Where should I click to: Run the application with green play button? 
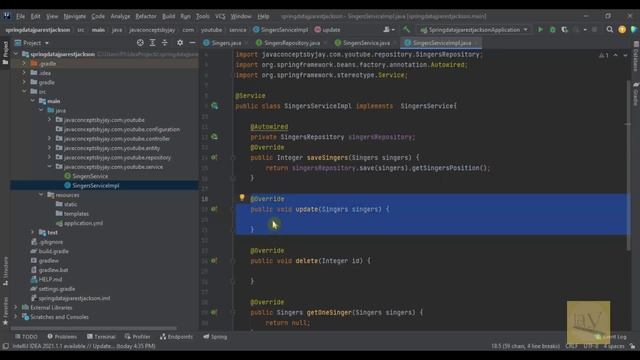tap(540, 30)
